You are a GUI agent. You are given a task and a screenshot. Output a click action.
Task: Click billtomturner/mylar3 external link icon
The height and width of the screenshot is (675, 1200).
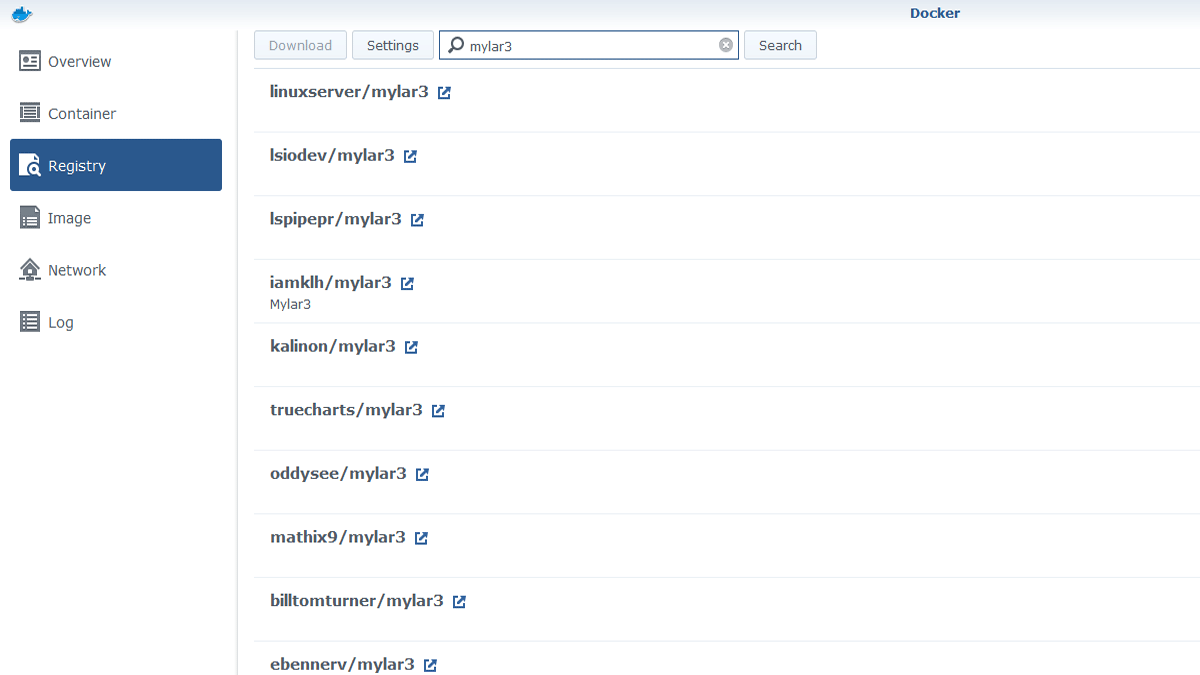pyautogui.click(x=459, y=602)
